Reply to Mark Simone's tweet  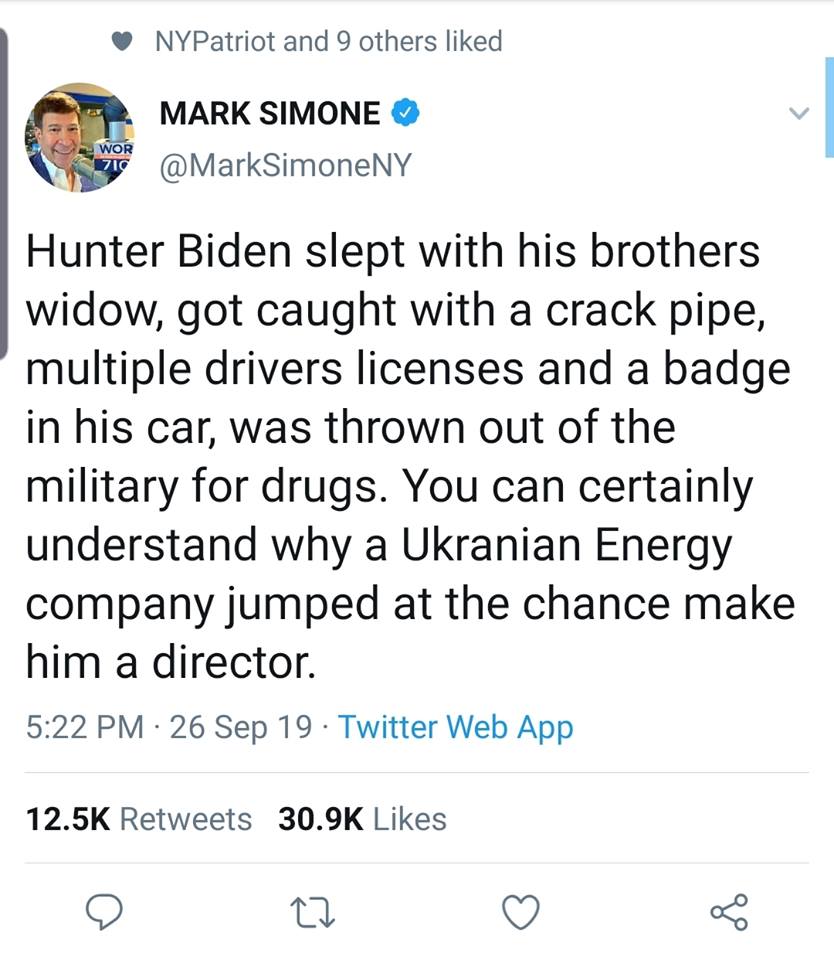pyautogui.click(x=101, y=912)
